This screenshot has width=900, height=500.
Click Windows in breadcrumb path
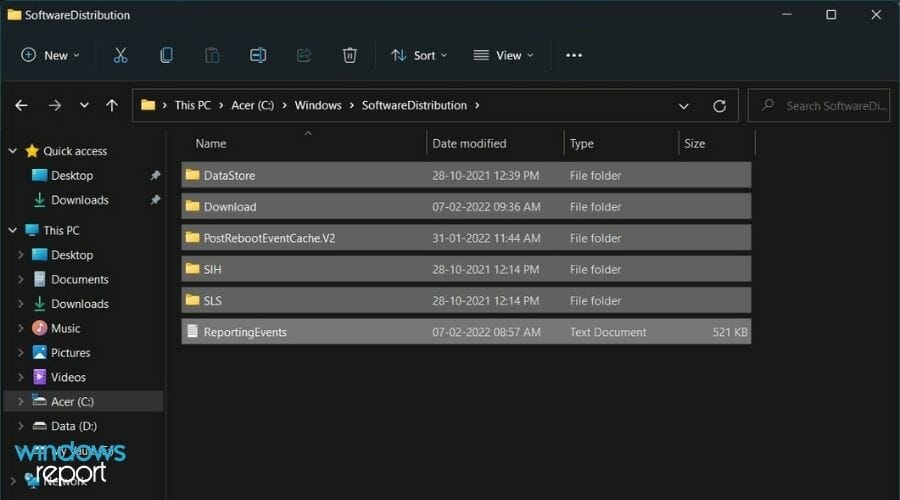[x=318, y=105]
